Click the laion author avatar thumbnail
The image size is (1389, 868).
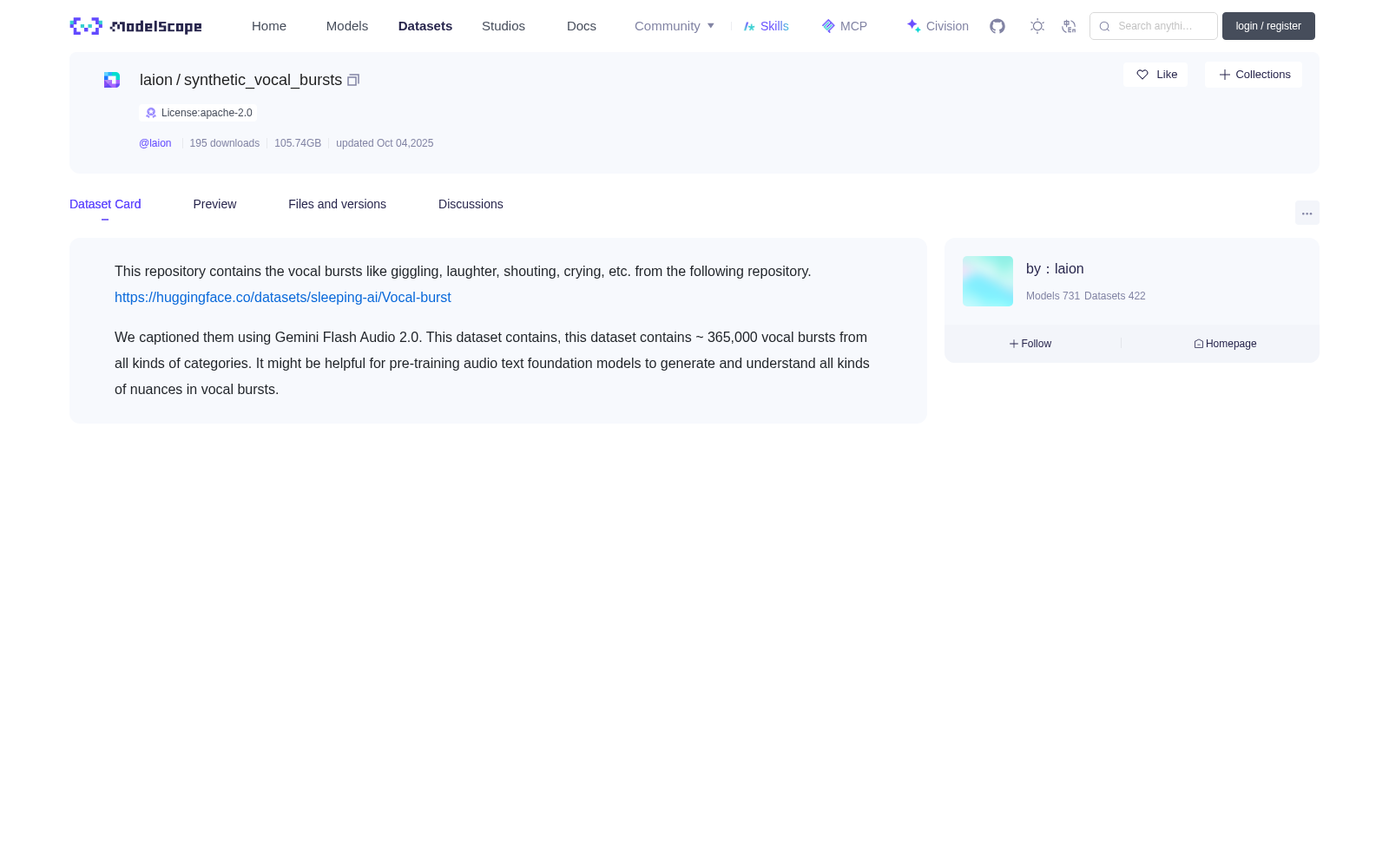coord(988,281)
